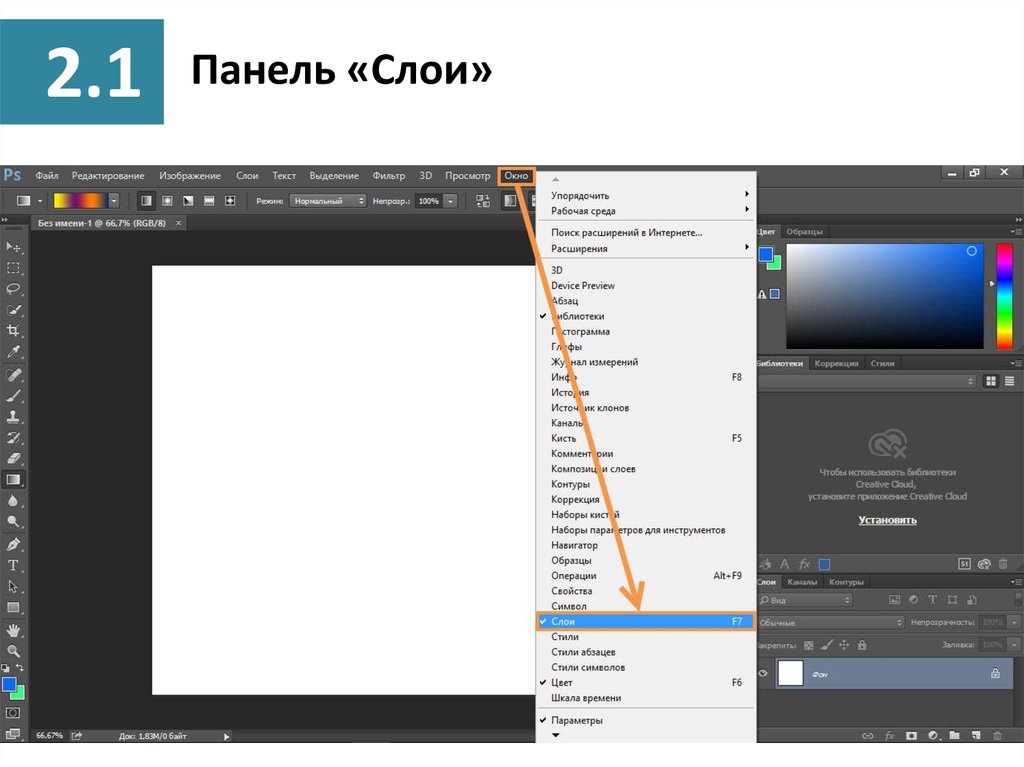Uncheck Параметры in the Окно menu
Viewport: 1024px width, 767px height.
point(577,720)
